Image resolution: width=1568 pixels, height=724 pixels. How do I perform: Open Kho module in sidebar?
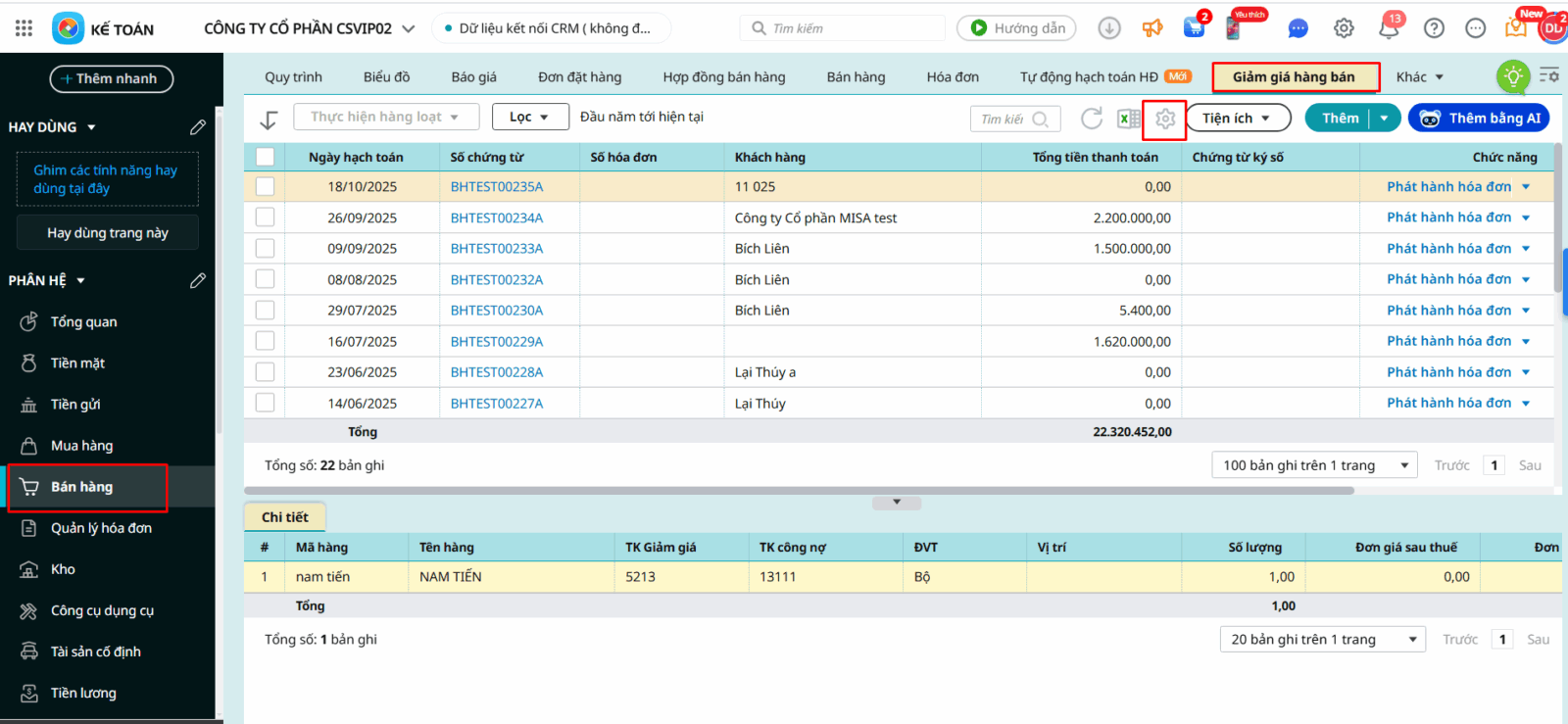(x=63, y=569)
